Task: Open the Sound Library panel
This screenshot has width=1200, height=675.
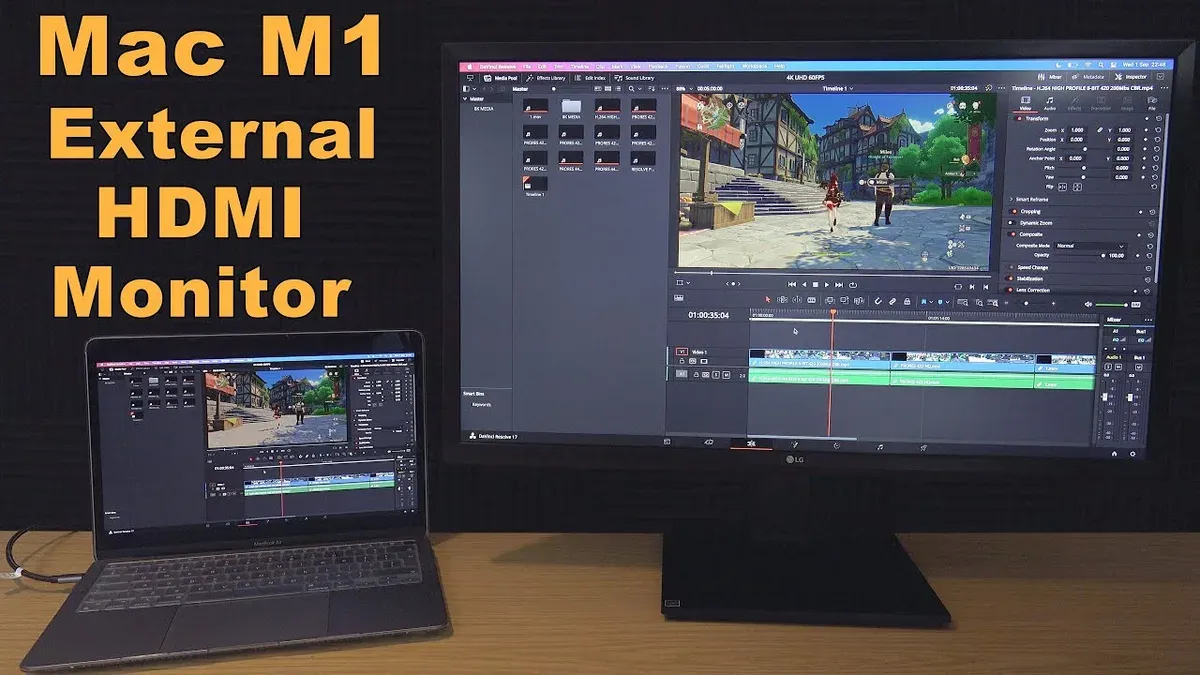Action: point(634,78)
